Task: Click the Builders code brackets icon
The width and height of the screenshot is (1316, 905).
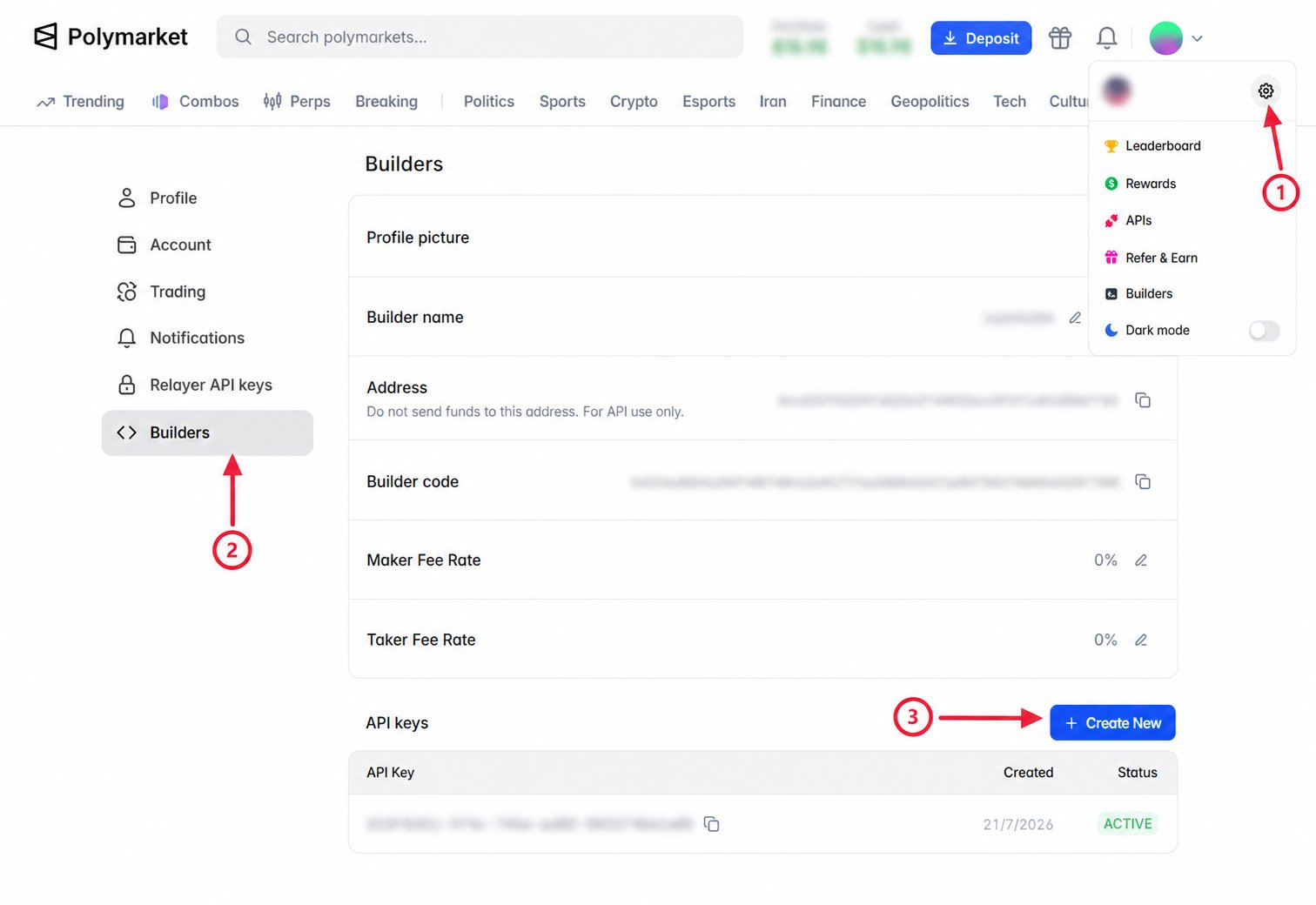Action: coord(127,432)
